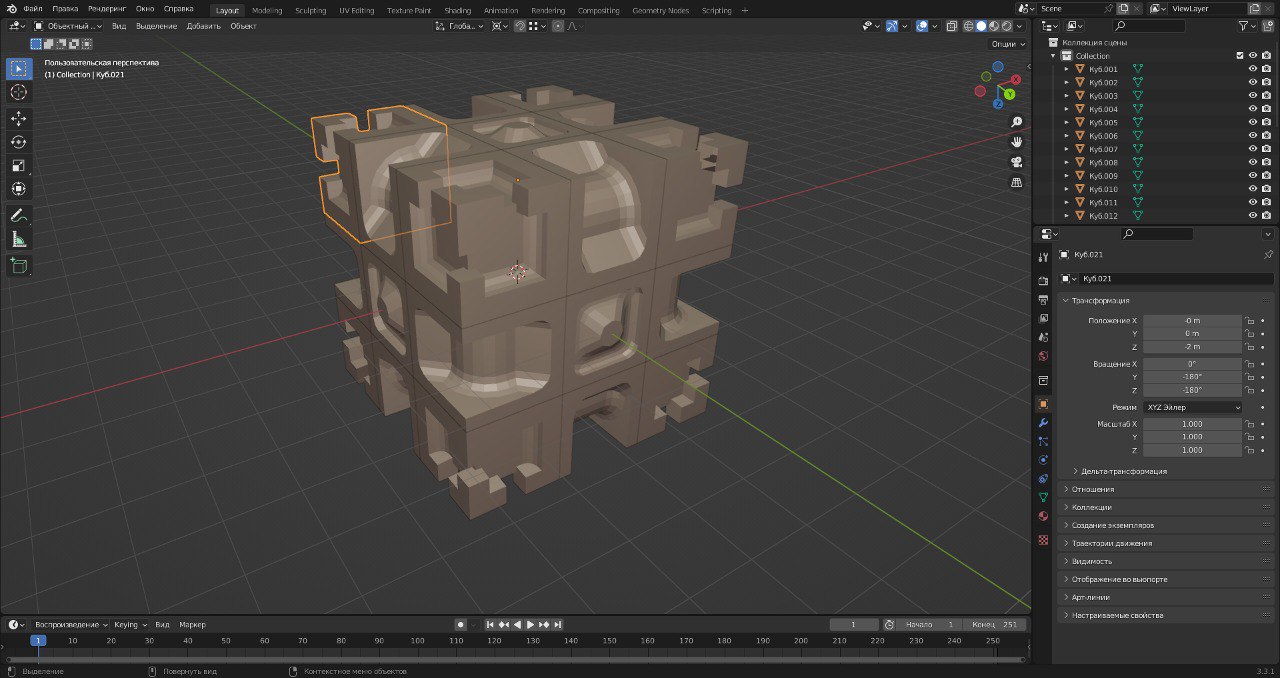This screenshot has height=678, width=1280.
Task: Toggle perspective/orthographic grid icon in viewport
Action: coord(1017,183)
